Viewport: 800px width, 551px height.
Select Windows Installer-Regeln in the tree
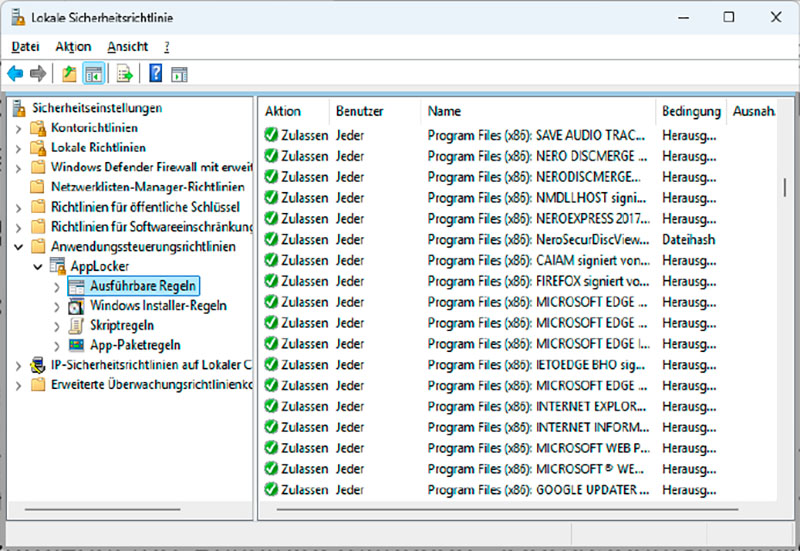coord(158,305)
